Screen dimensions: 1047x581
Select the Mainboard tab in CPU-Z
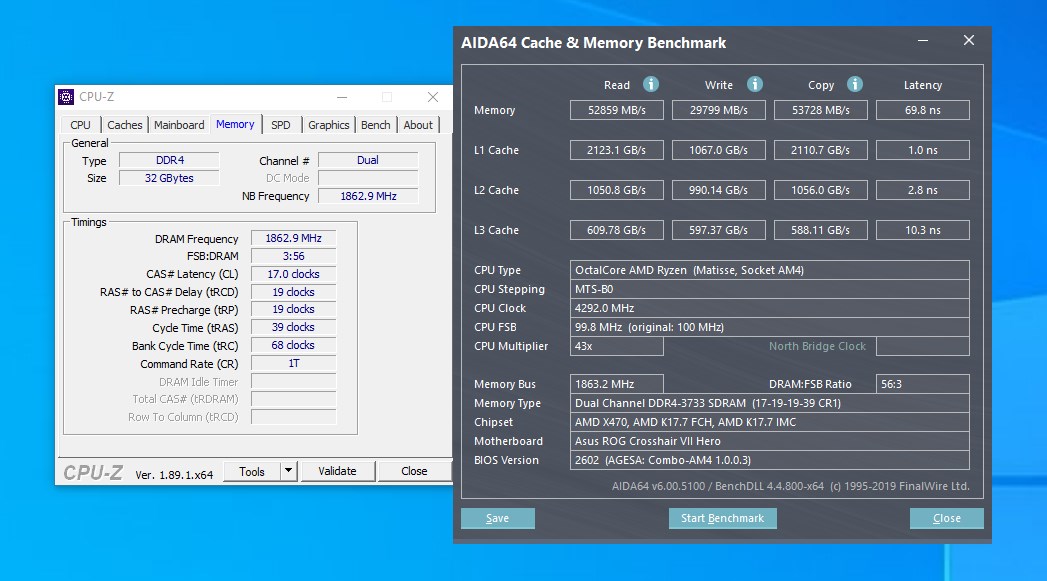click(x=179, y=125)
